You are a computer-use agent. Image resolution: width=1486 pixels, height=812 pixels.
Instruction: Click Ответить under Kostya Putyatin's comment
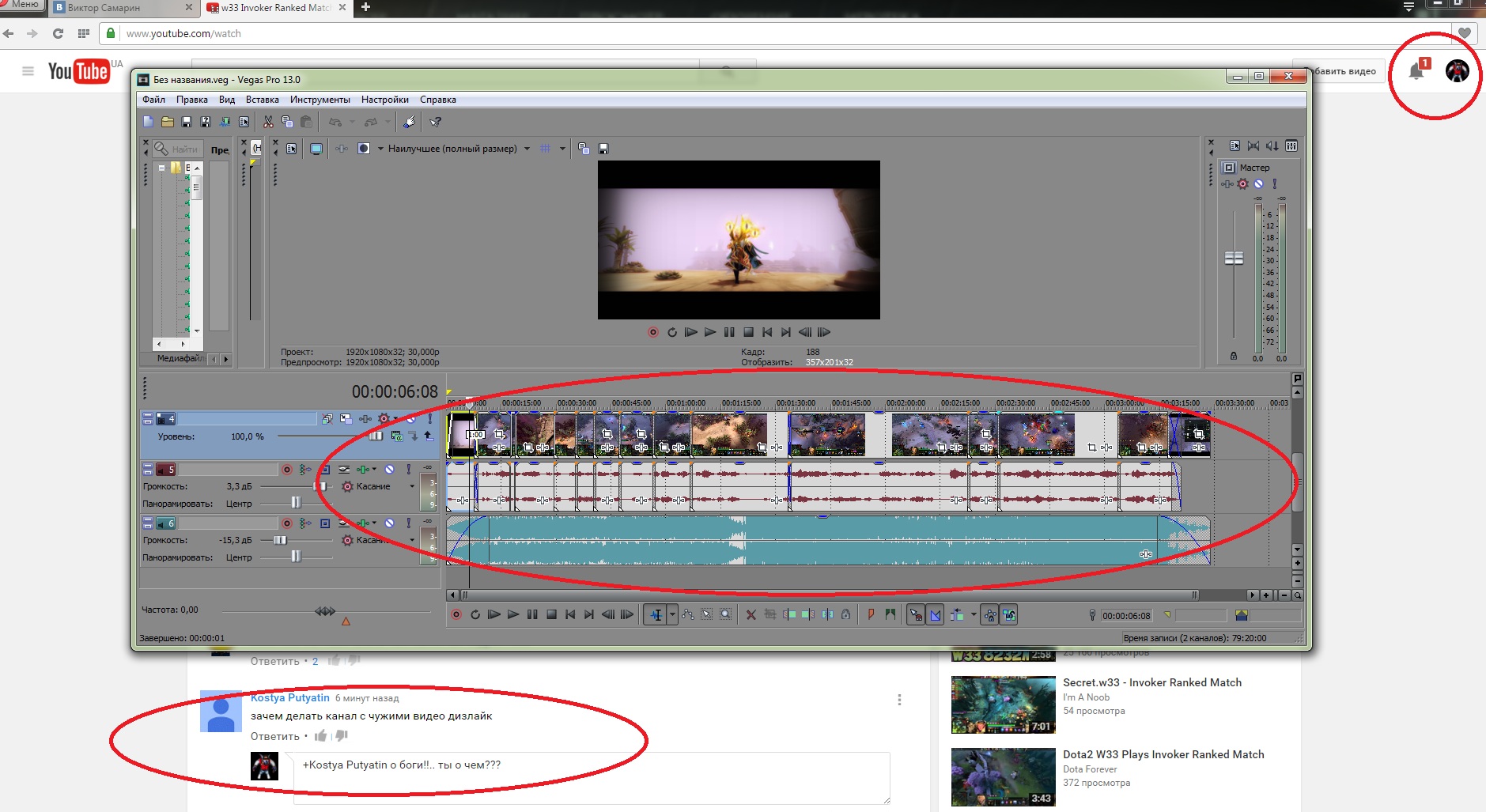point(275,736)
